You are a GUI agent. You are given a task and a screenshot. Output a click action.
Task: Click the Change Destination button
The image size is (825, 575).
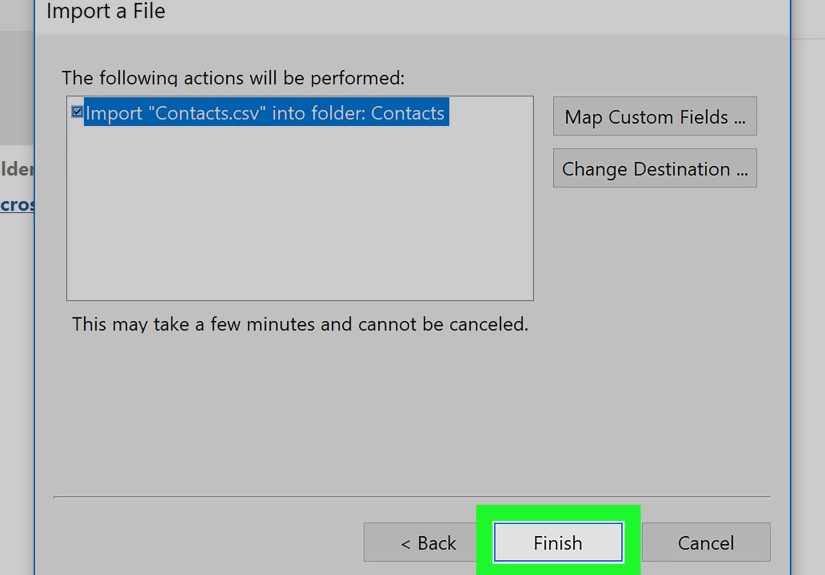click(654, 169)
